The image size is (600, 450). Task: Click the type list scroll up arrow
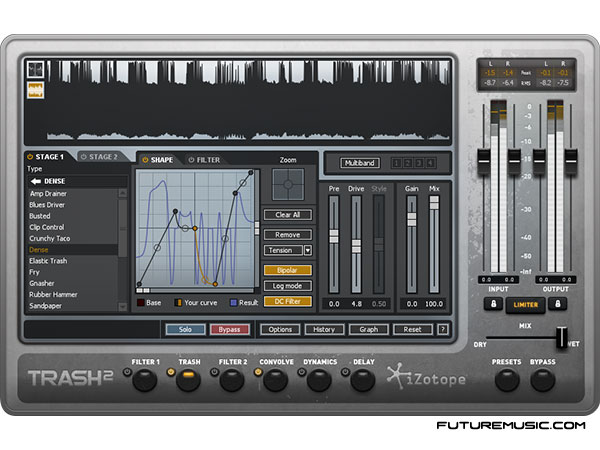122,193
